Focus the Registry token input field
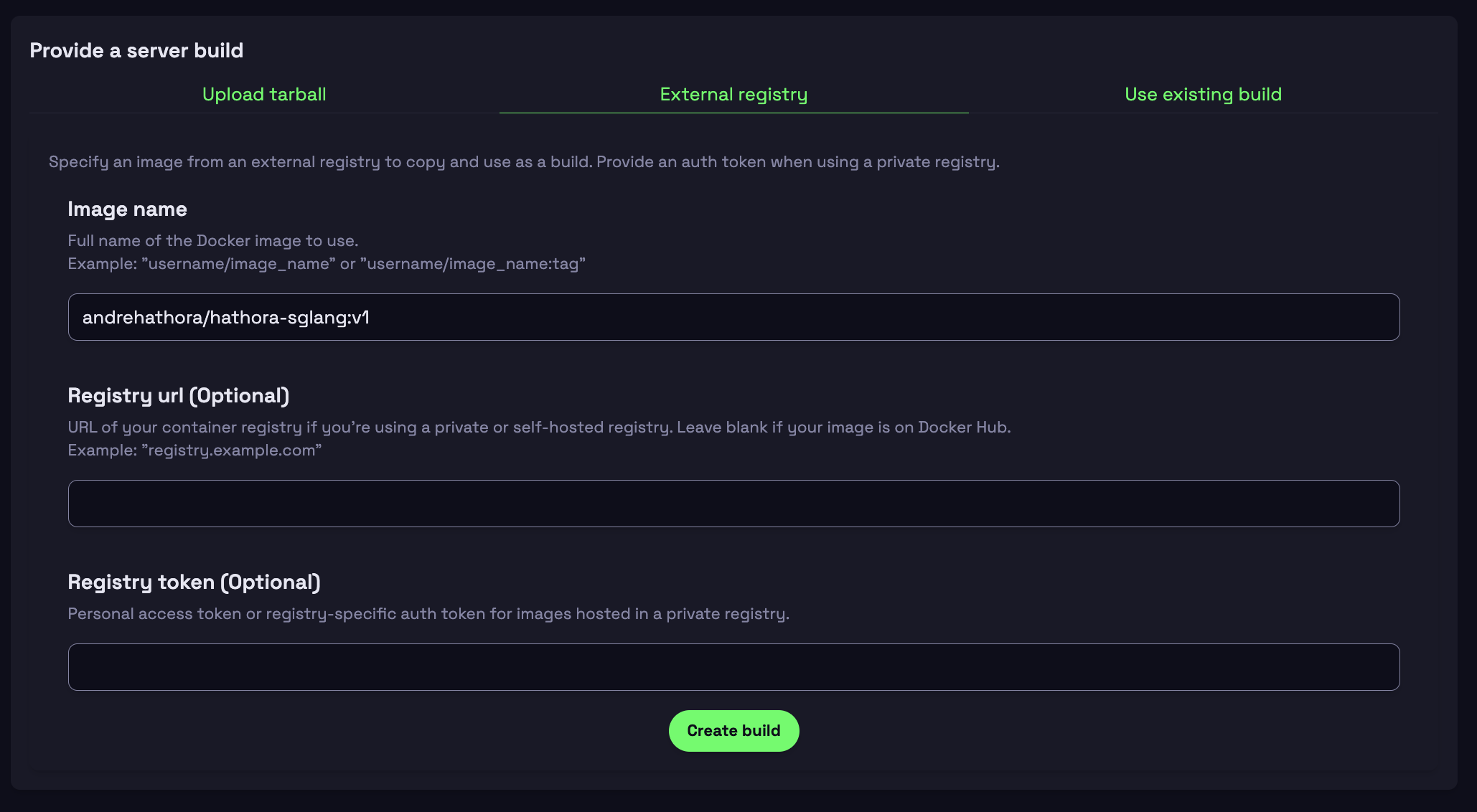 (x=733, y=667)
